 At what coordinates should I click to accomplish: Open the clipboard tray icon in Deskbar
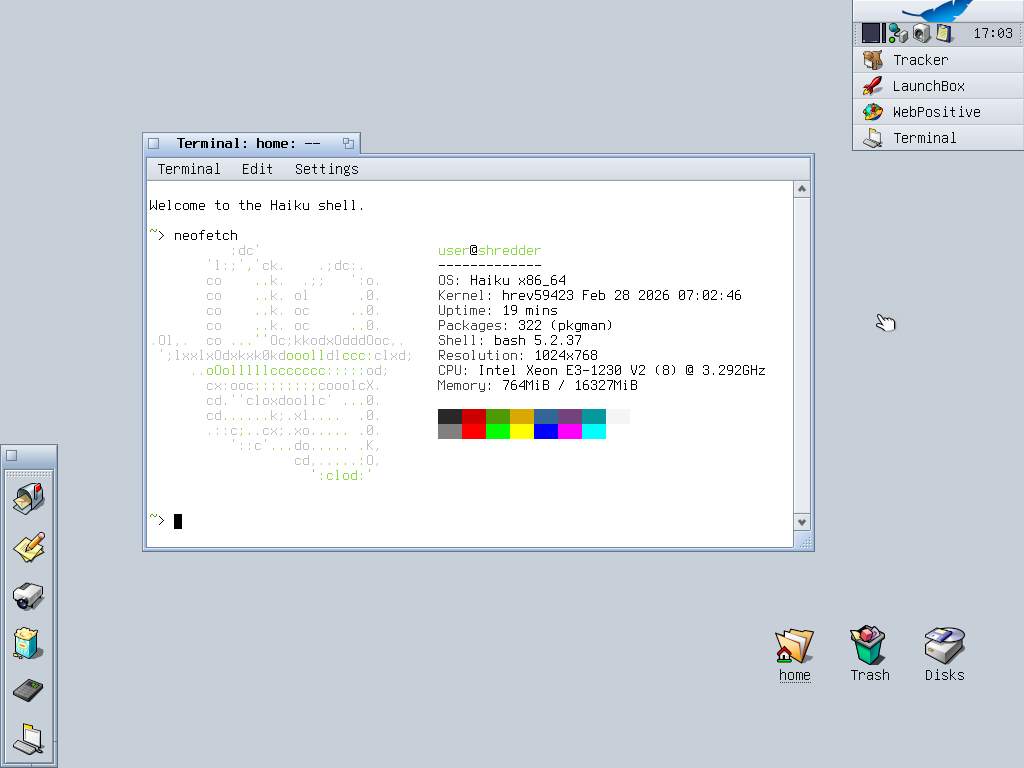943,33
